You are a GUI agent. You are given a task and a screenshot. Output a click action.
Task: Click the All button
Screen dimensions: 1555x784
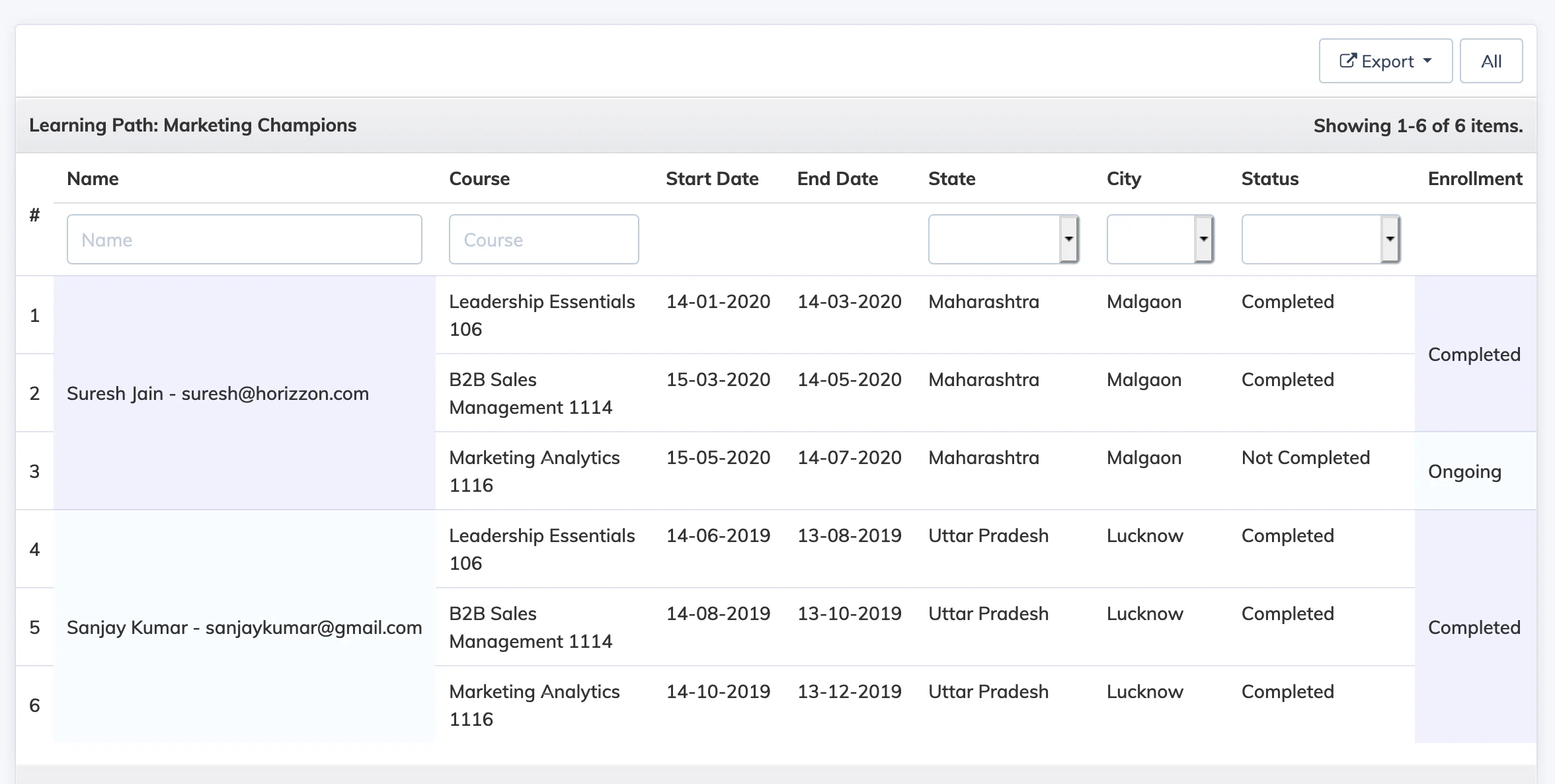click(1491, 61)
